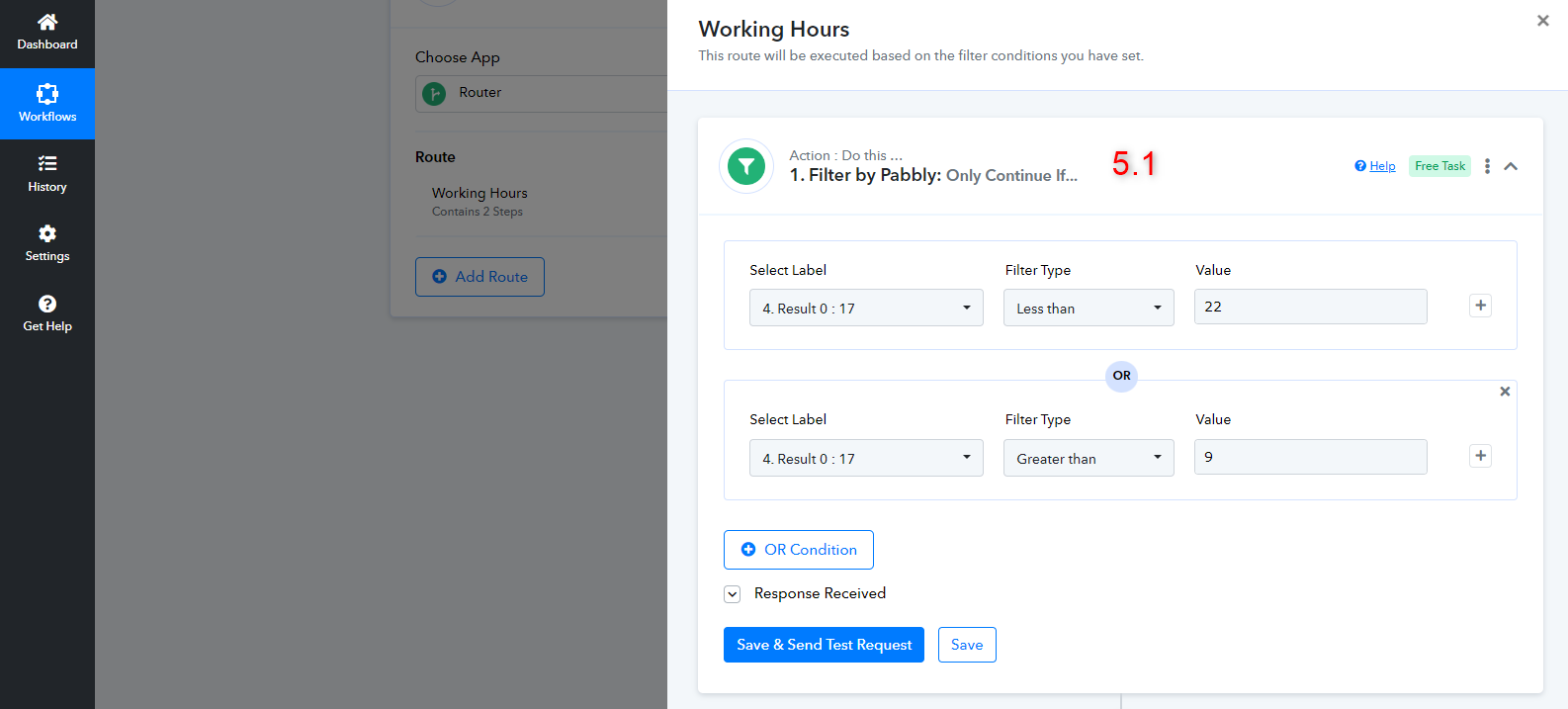Open the Dashboard home icon
This screenshot has width=1568, height=709.
[47, 22]
